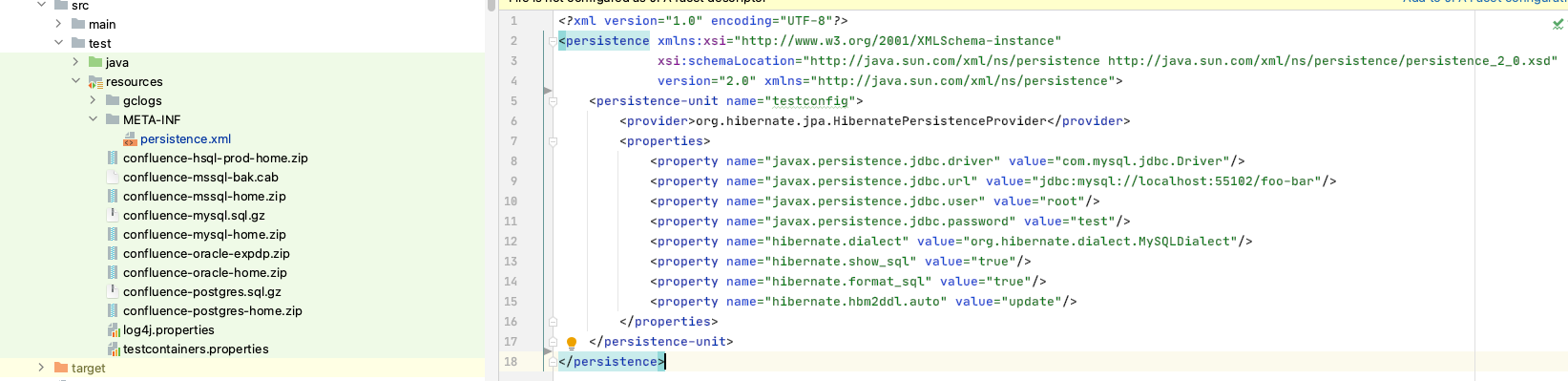Viewport: 1568px width, 381px height.
Task: Select confluence-mysql-home.zip file
Action: pyautogui.click(x=204, y=234)
